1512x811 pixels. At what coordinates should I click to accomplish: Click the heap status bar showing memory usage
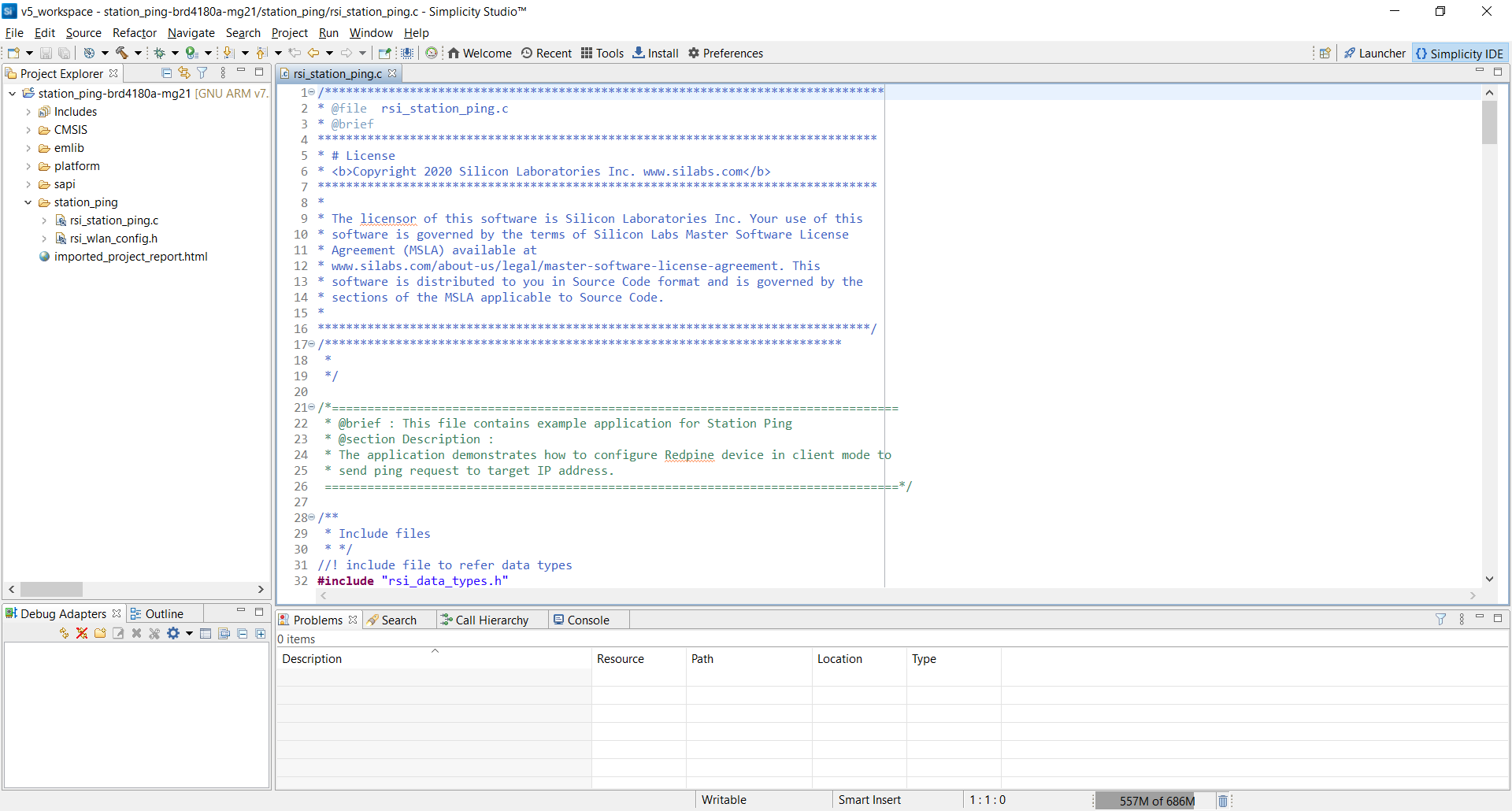[x=1154, y=800]
